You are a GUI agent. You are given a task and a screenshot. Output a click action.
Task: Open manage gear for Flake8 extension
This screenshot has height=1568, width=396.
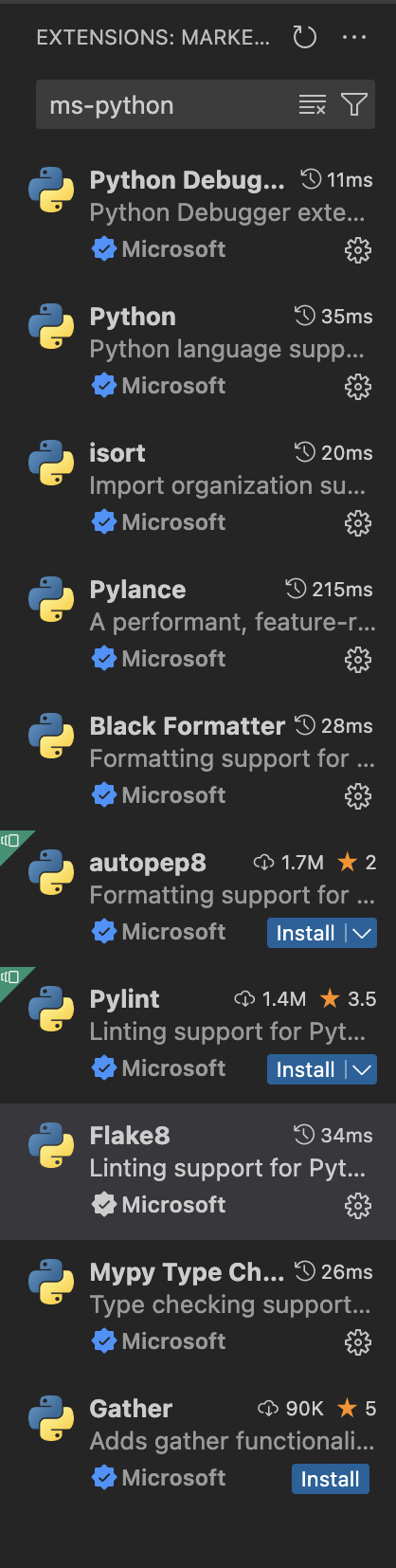click(357, 1206)
